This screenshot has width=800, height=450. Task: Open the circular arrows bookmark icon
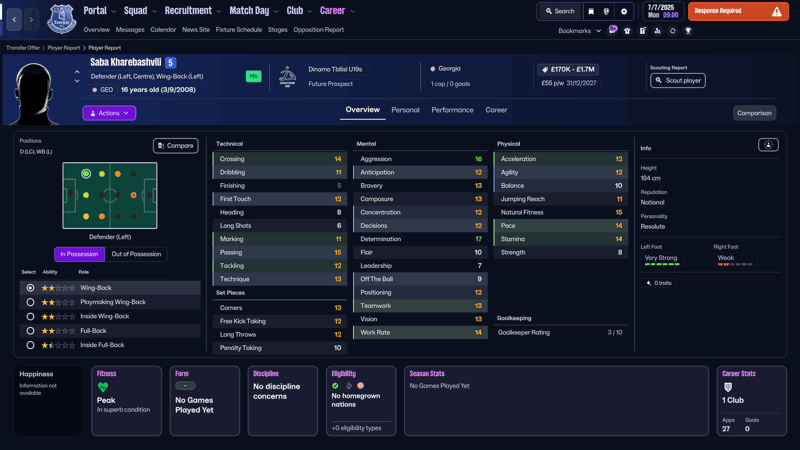pos(672,31)
